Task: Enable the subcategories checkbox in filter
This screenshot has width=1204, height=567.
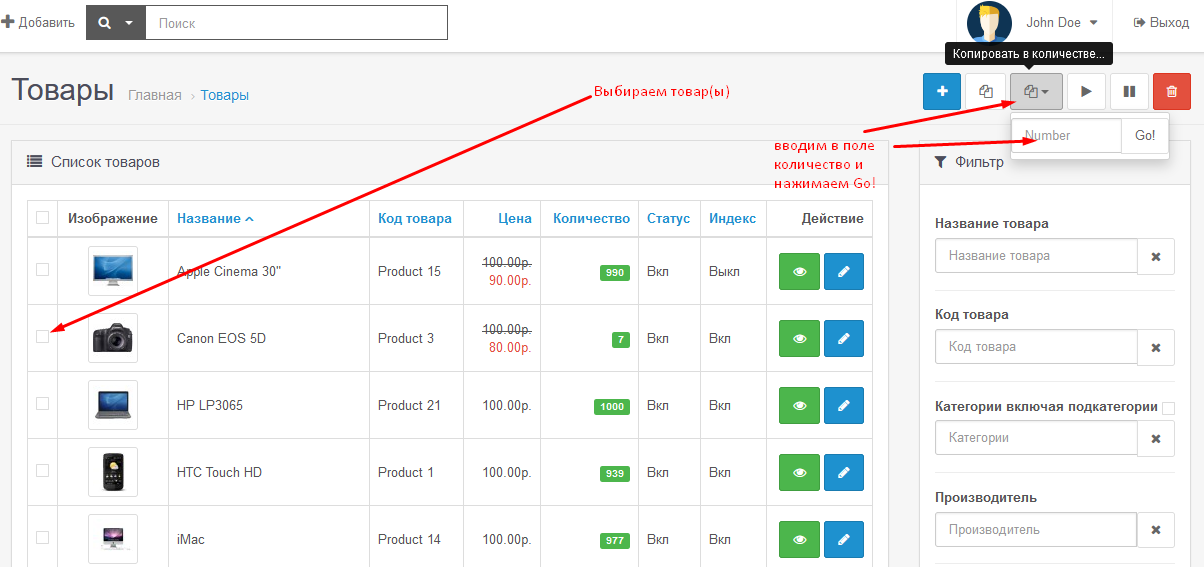Action: click(x=1168, y=408)
